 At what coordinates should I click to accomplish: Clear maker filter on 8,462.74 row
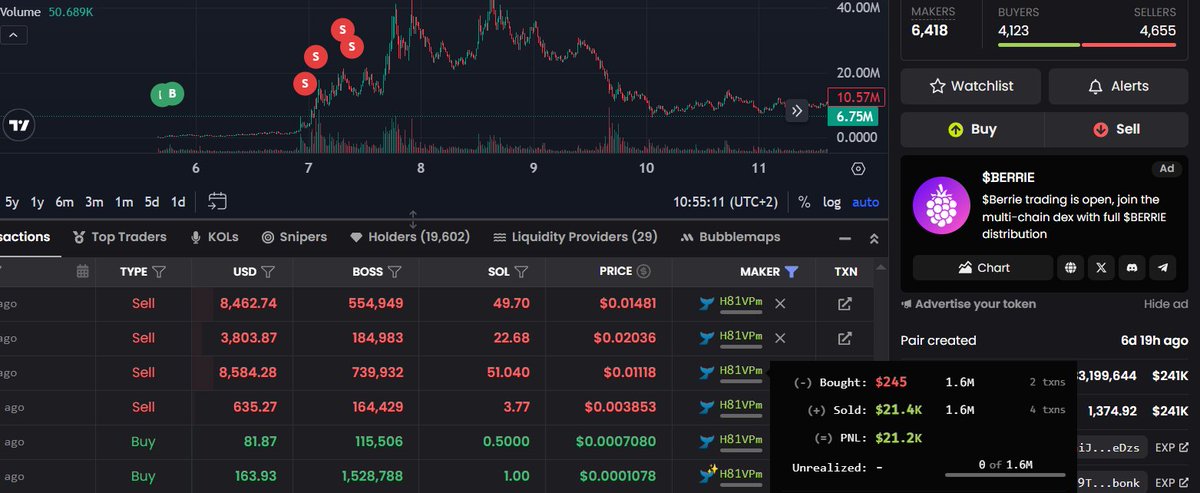pyautogui.click(x=780, y=303)
